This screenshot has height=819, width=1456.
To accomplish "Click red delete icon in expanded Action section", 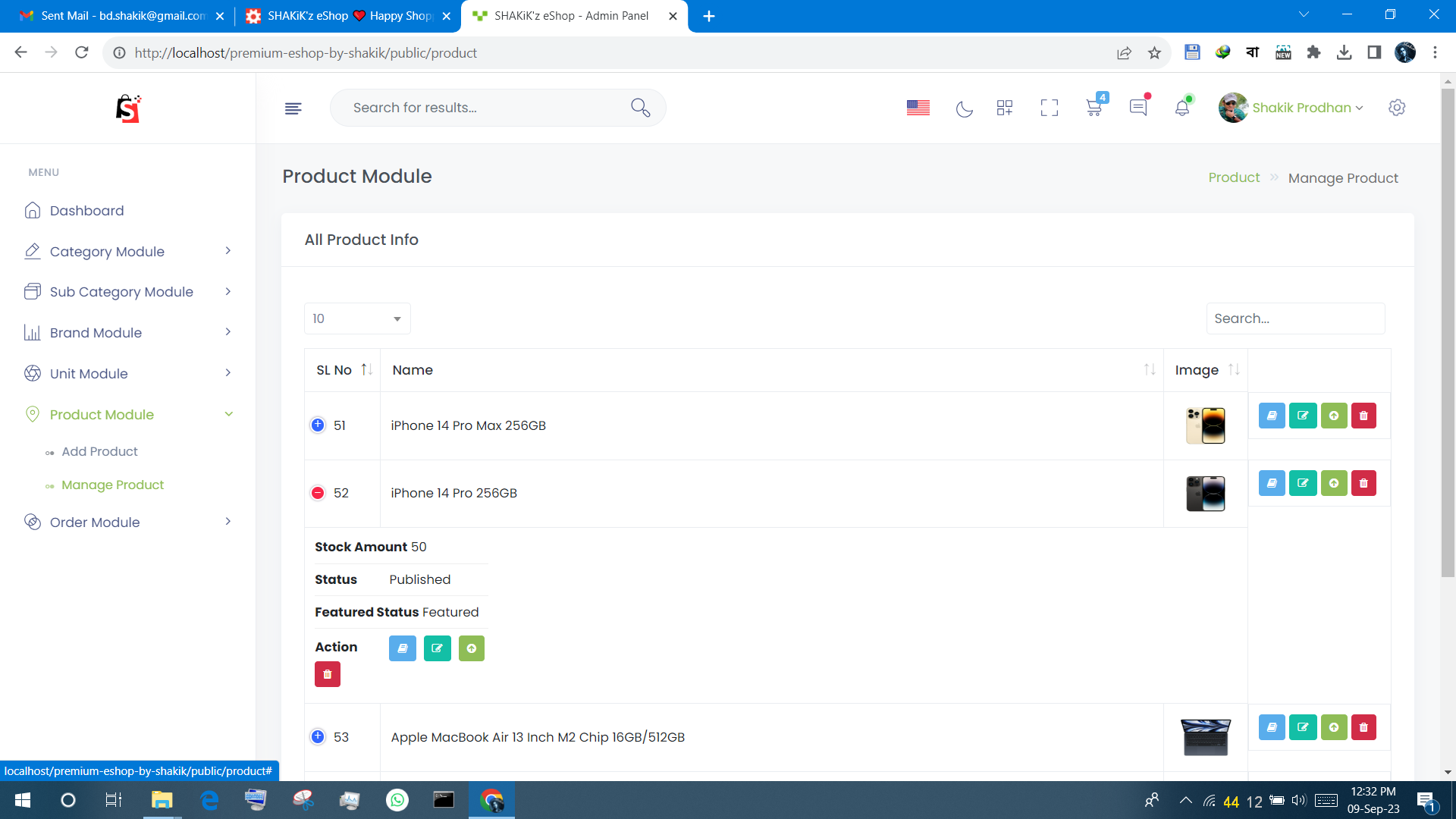I will [328, 674].
